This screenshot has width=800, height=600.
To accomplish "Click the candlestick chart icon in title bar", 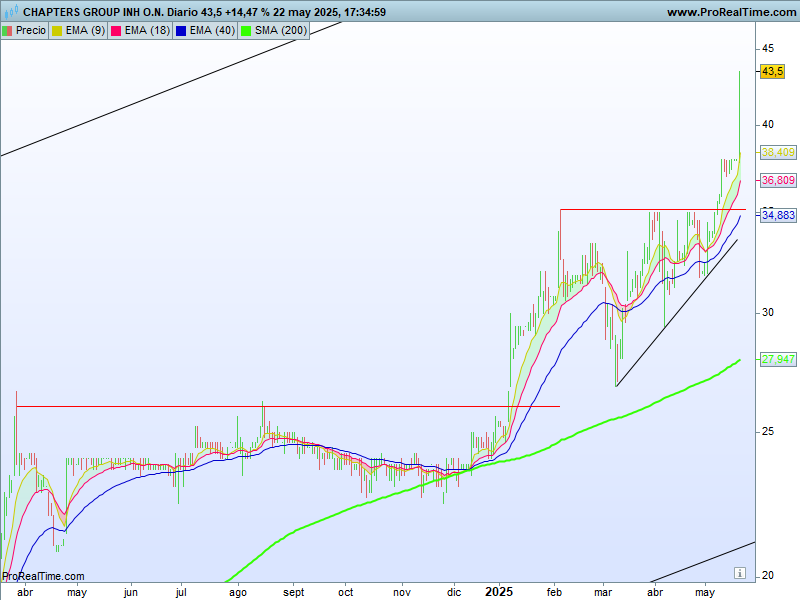I will 11,11.
